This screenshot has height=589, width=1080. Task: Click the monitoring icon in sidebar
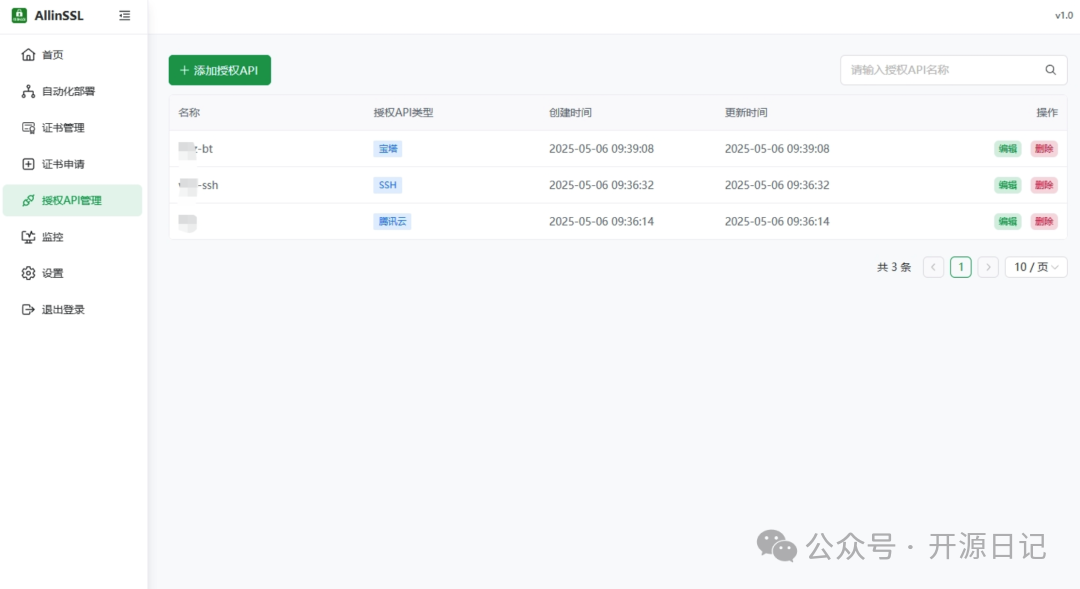28,237
